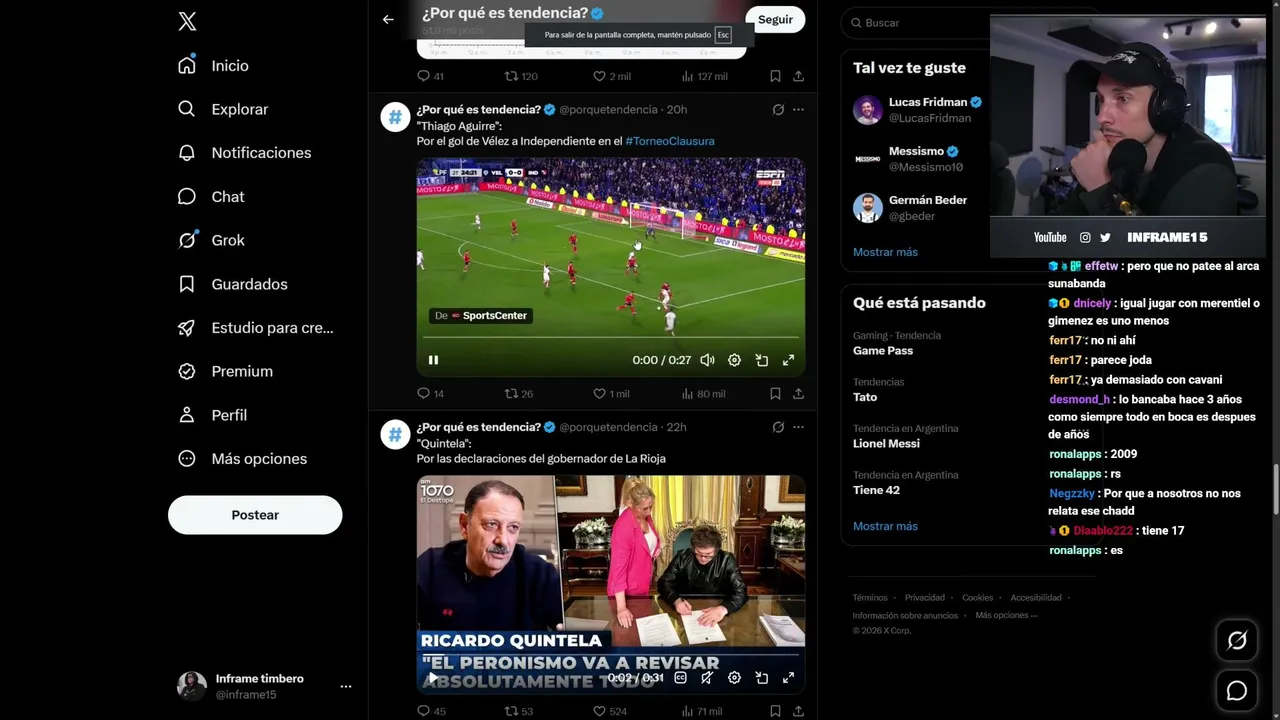This screenshot has width=1280, height=720.
Task: Open picture-in-picture on the Vélez goal video
Action: tap(761, 360)
